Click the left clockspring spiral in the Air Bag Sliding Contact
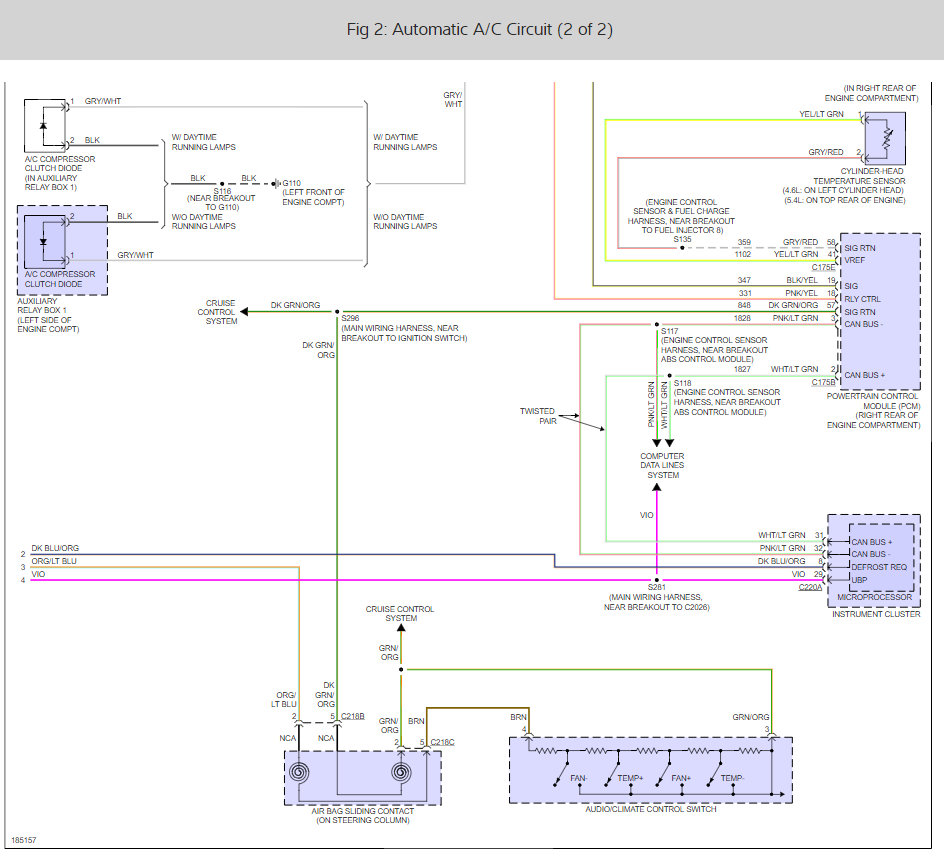The image size is (944, 861). [x=299, y=772]
